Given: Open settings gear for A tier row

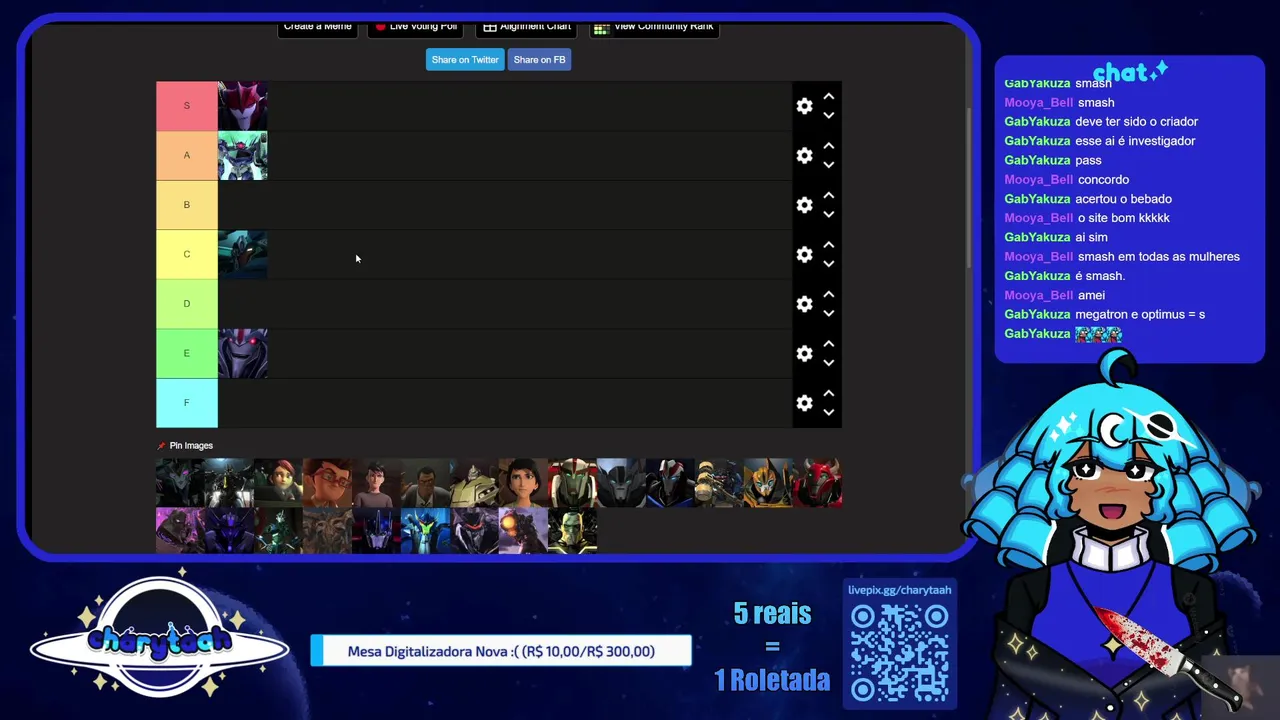Looking at the screenshot, I should coord(804,155).
